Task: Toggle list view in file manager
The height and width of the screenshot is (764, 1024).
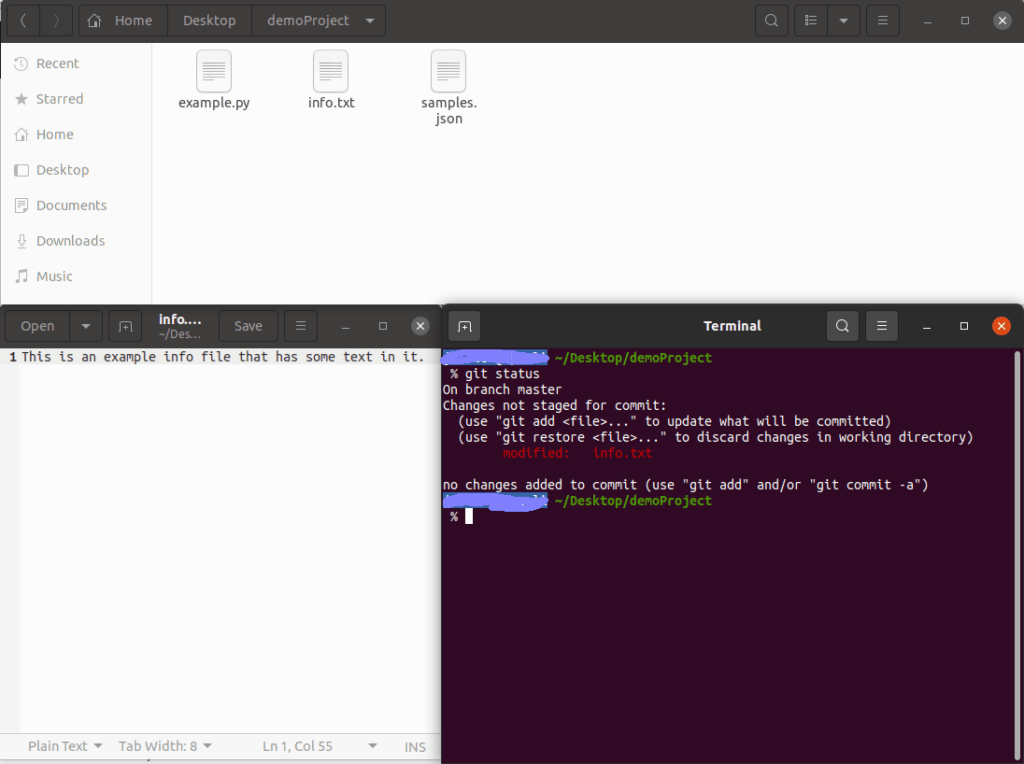Action: 810,20
